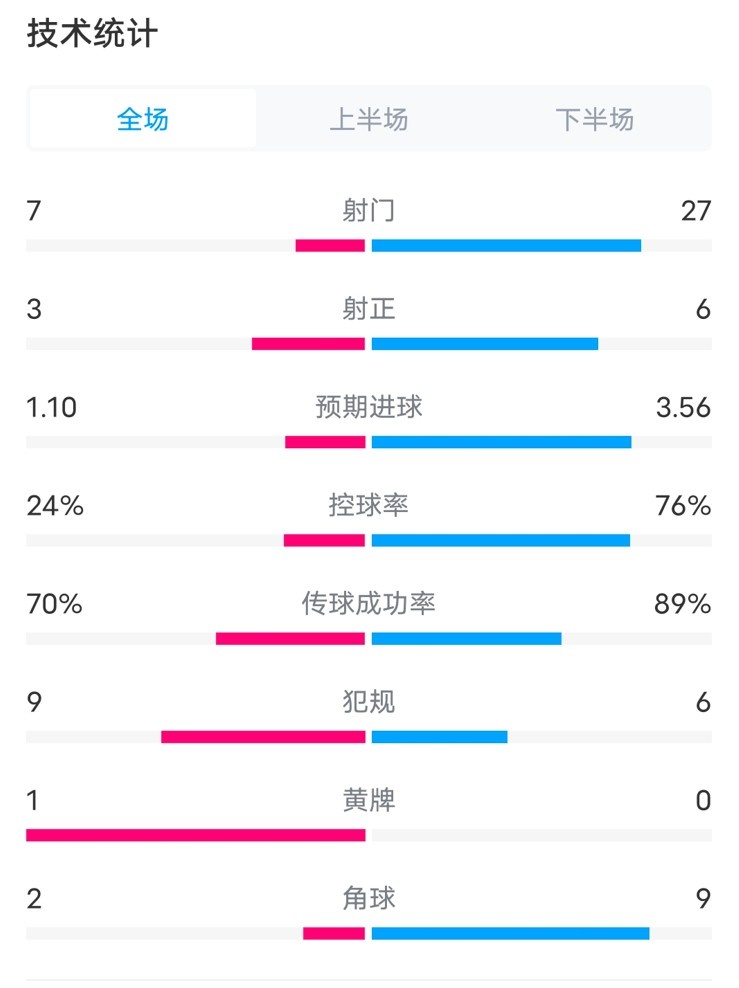Click the blue 射门 stat bar

[505, 242]
